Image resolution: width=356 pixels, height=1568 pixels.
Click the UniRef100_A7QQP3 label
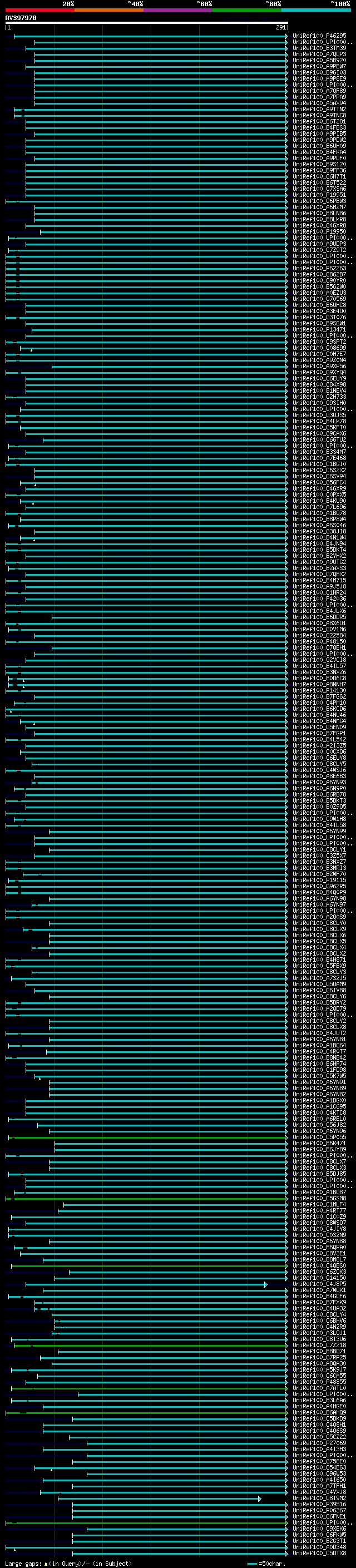[319, 54]
